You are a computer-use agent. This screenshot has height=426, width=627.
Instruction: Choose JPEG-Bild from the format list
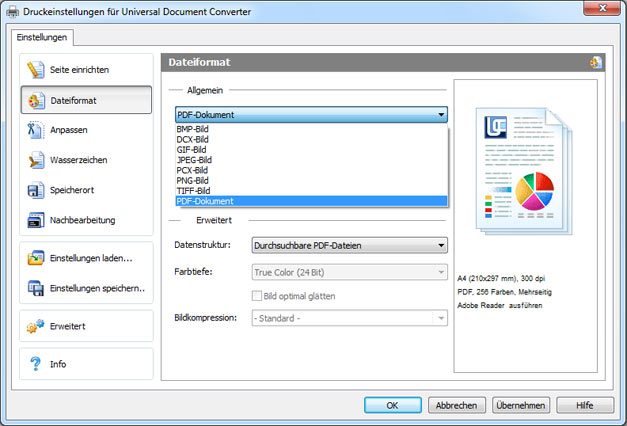[311, 160]
